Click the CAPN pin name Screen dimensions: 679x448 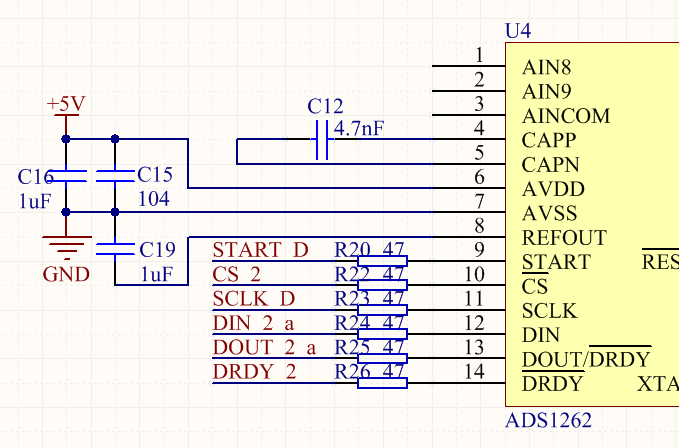551,165
